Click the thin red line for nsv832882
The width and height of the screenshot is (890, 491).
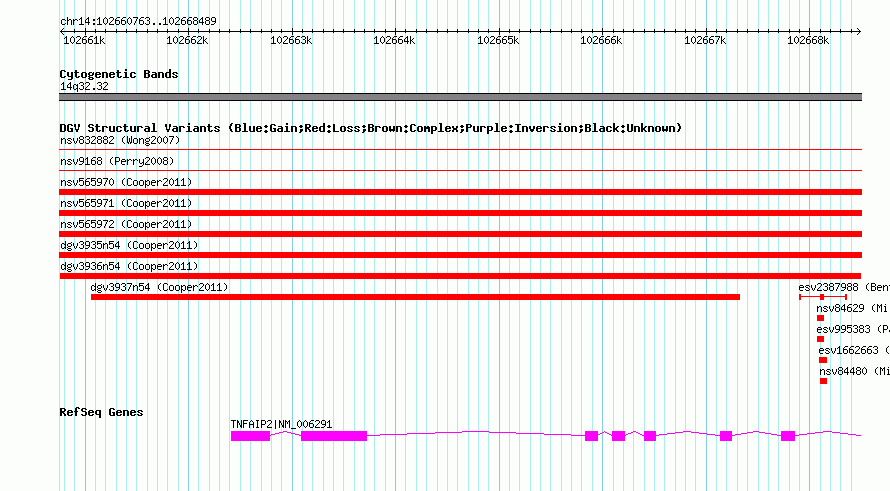point(460,150)
